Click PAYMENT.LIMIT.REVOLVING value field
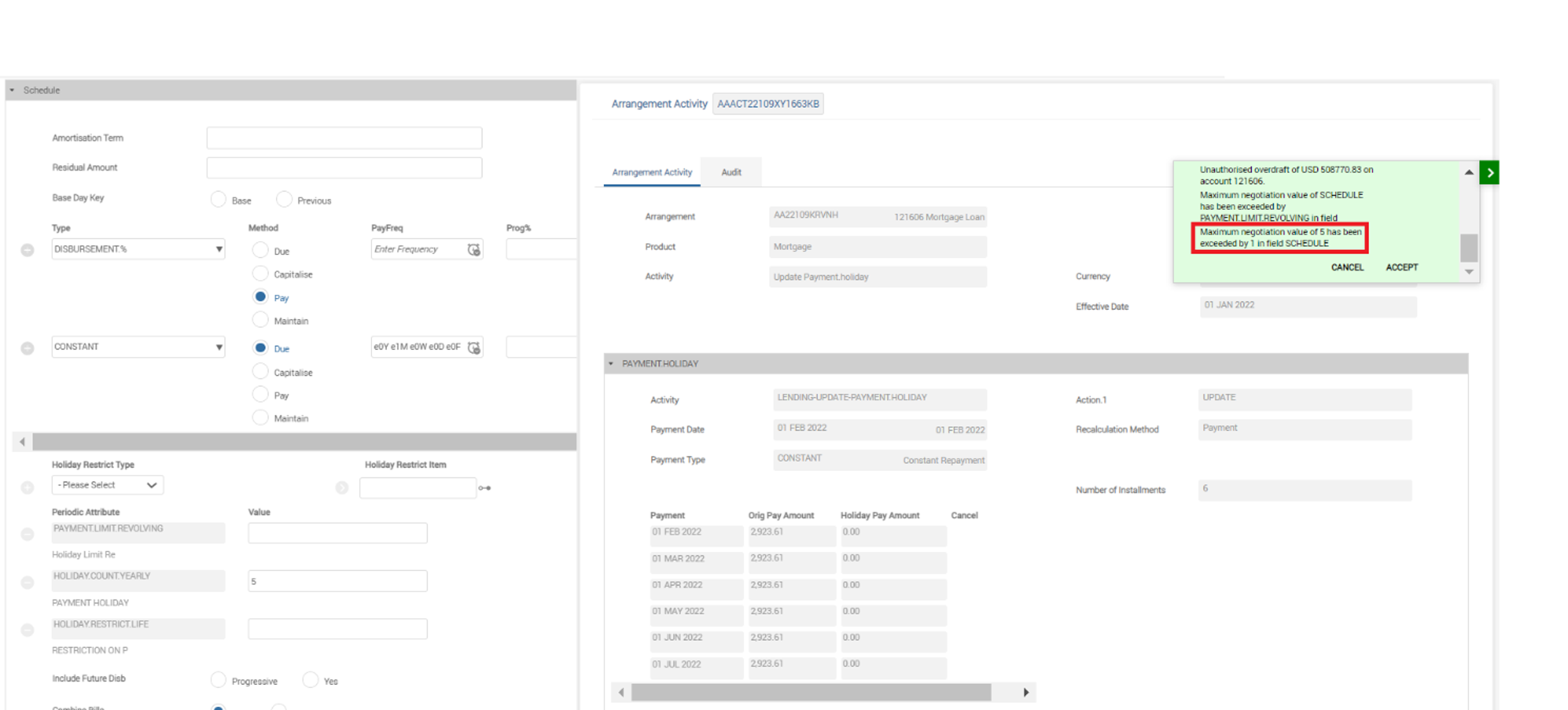This screenshot has width=1568, height=710. coord(337,533)
